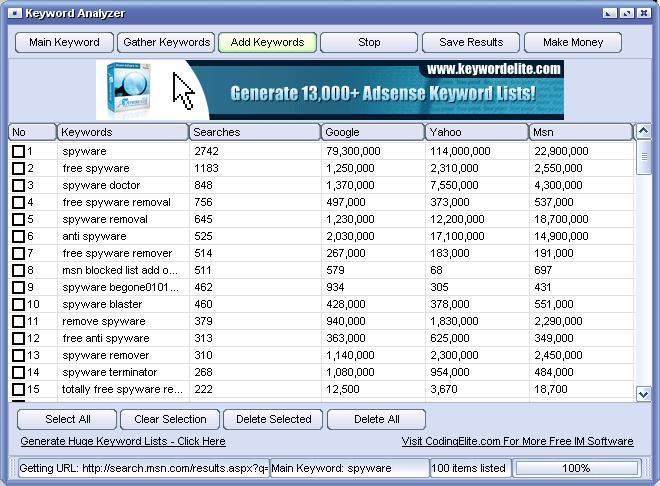The image size is (660, 486).
Task: Select checkbox of row 5 spyware removal
Action: [19, 219]
